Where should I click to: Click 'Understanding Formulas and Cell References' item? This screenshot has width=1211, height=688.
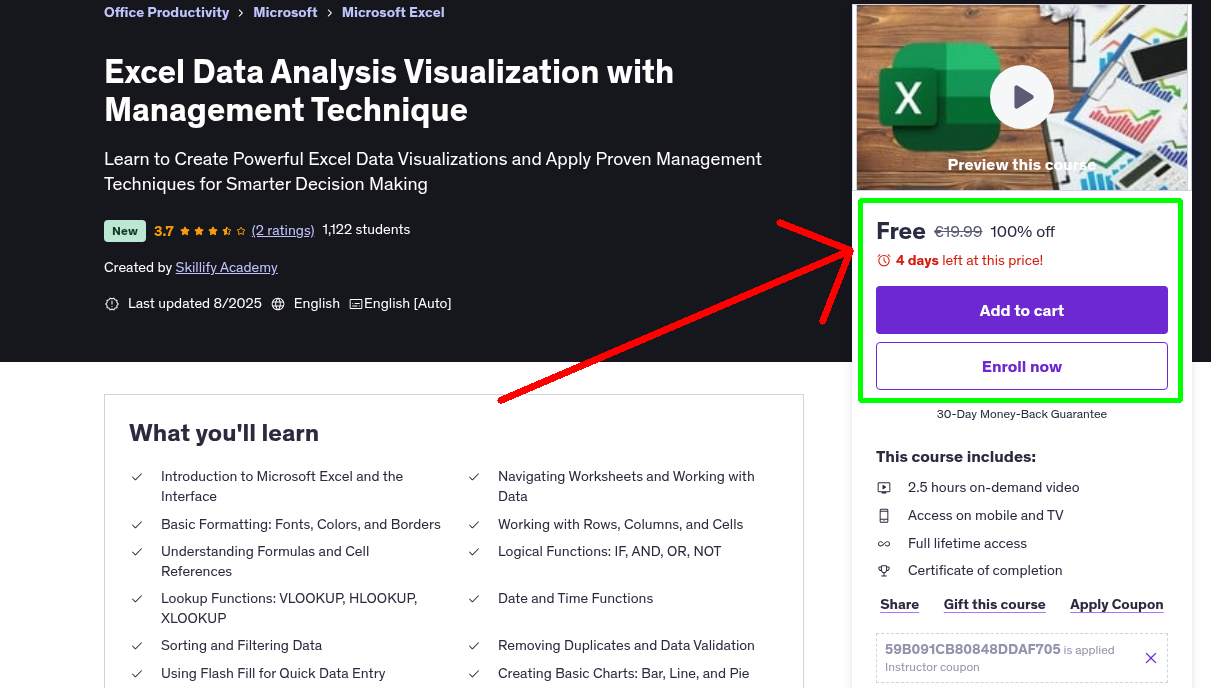click(x=265, y=561)
